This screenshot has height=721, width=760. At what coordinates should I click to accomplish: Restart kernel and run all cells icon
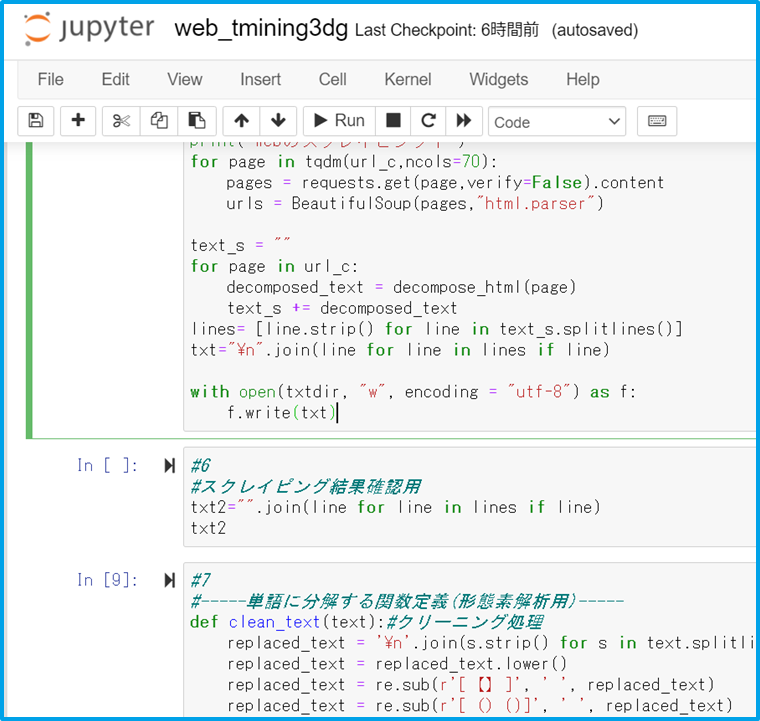pyautogui.click(x=463, y=121)
